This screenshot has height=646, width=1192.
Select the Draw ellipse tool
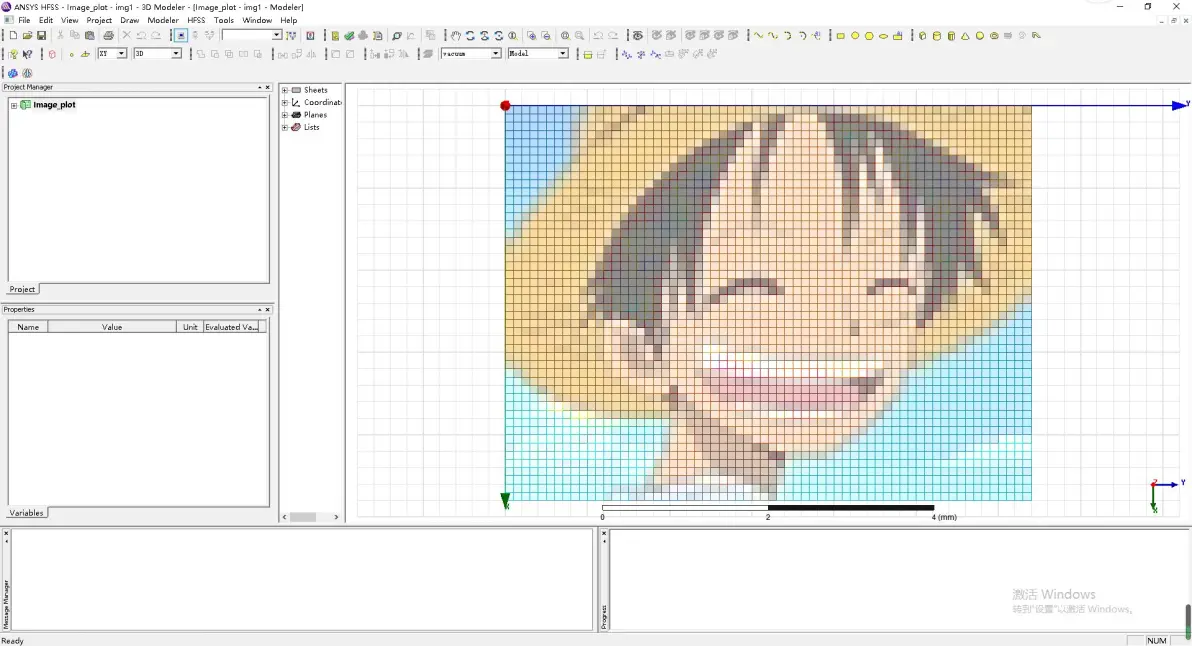(883, 36)
